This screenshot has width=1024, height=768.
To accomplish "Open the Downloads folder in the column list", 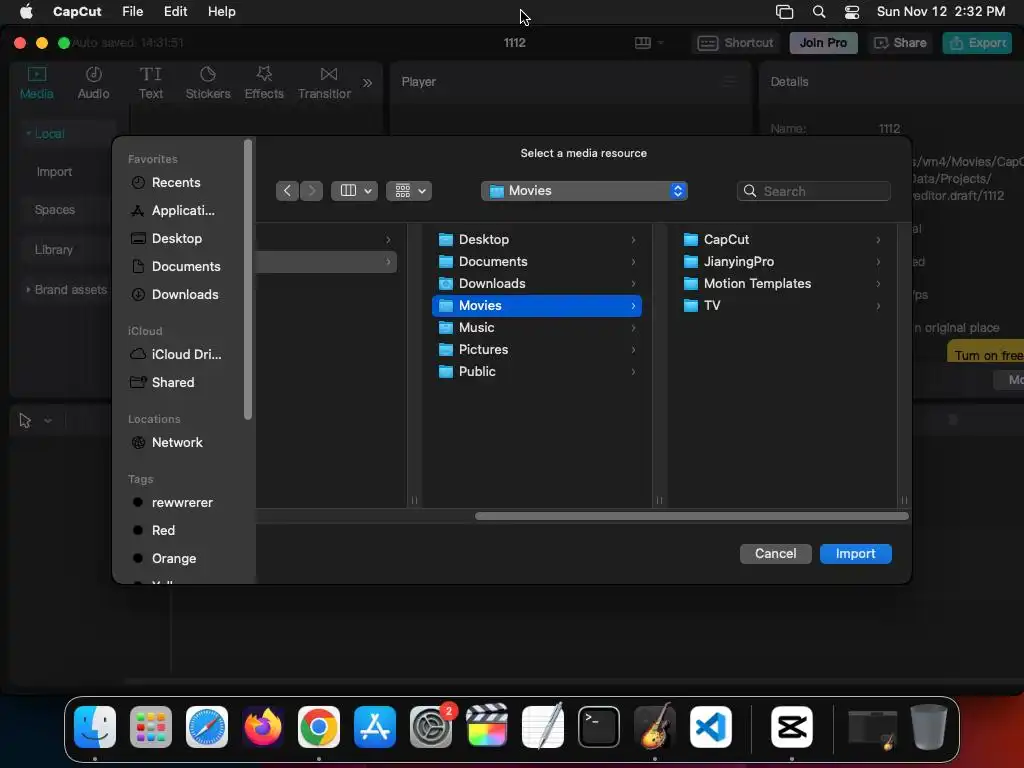I will tap(537, 283).
